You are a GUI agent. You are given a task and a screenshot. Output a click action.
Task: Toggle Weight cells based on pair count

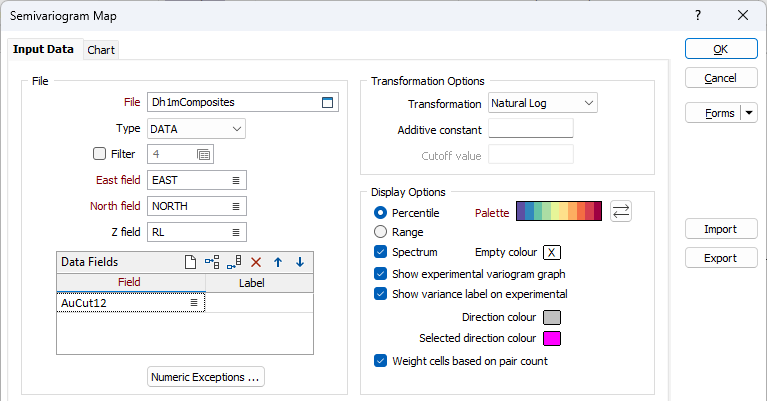tap(380, 361)
